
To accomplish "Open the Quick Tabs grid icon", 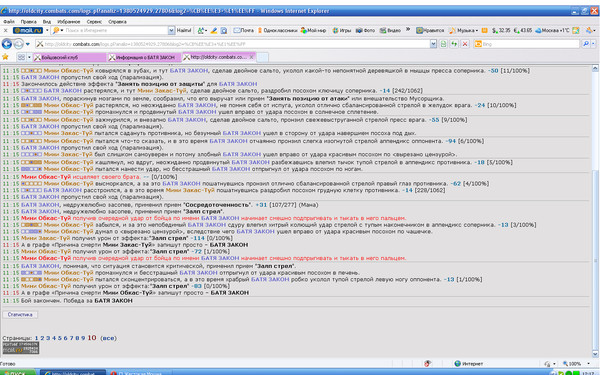I will click(x=21, y=57).
